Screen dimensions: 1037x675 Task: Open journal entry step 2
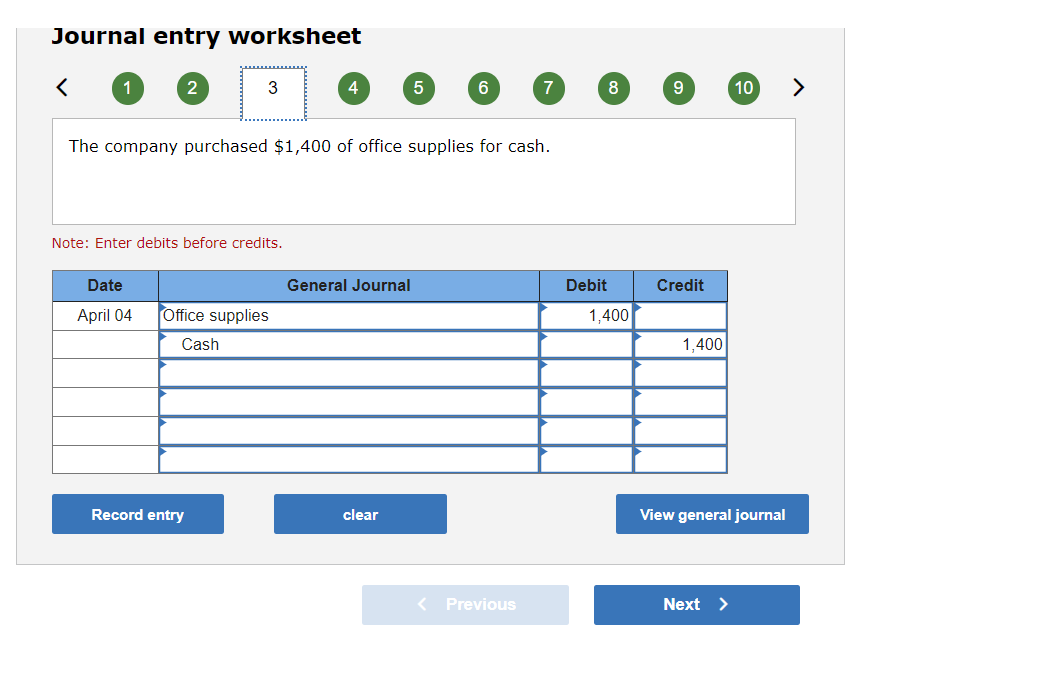point(192,88)
